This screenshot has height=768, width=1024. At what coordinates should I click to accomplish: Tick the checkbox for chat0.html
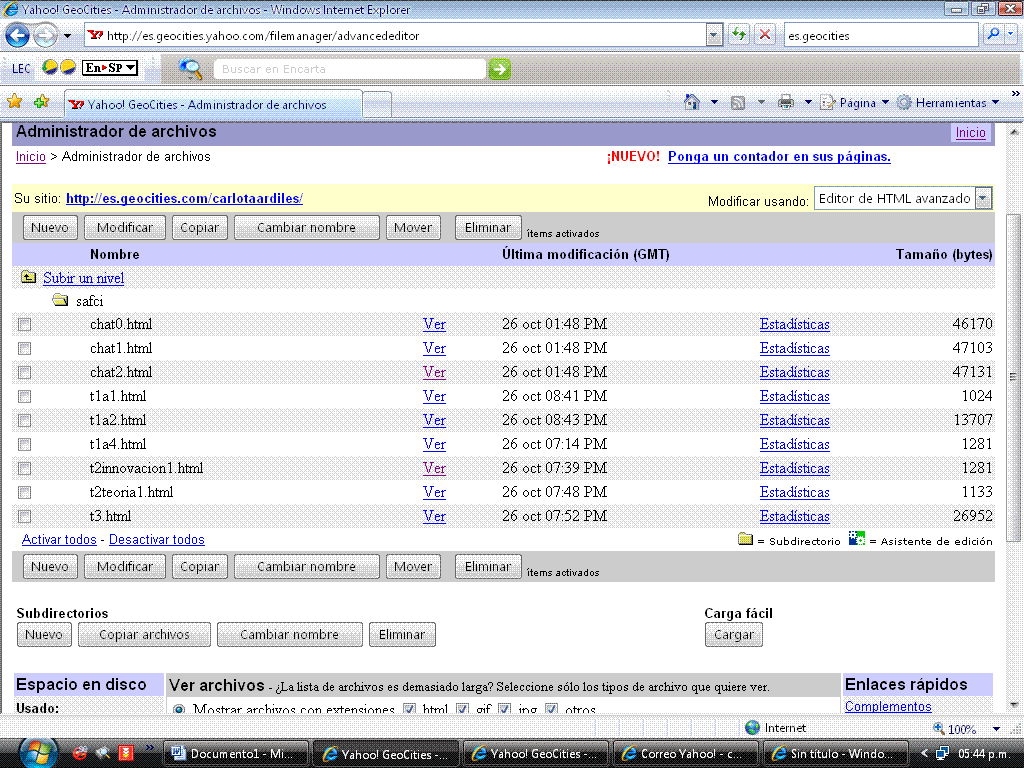[x=24, y=325]
